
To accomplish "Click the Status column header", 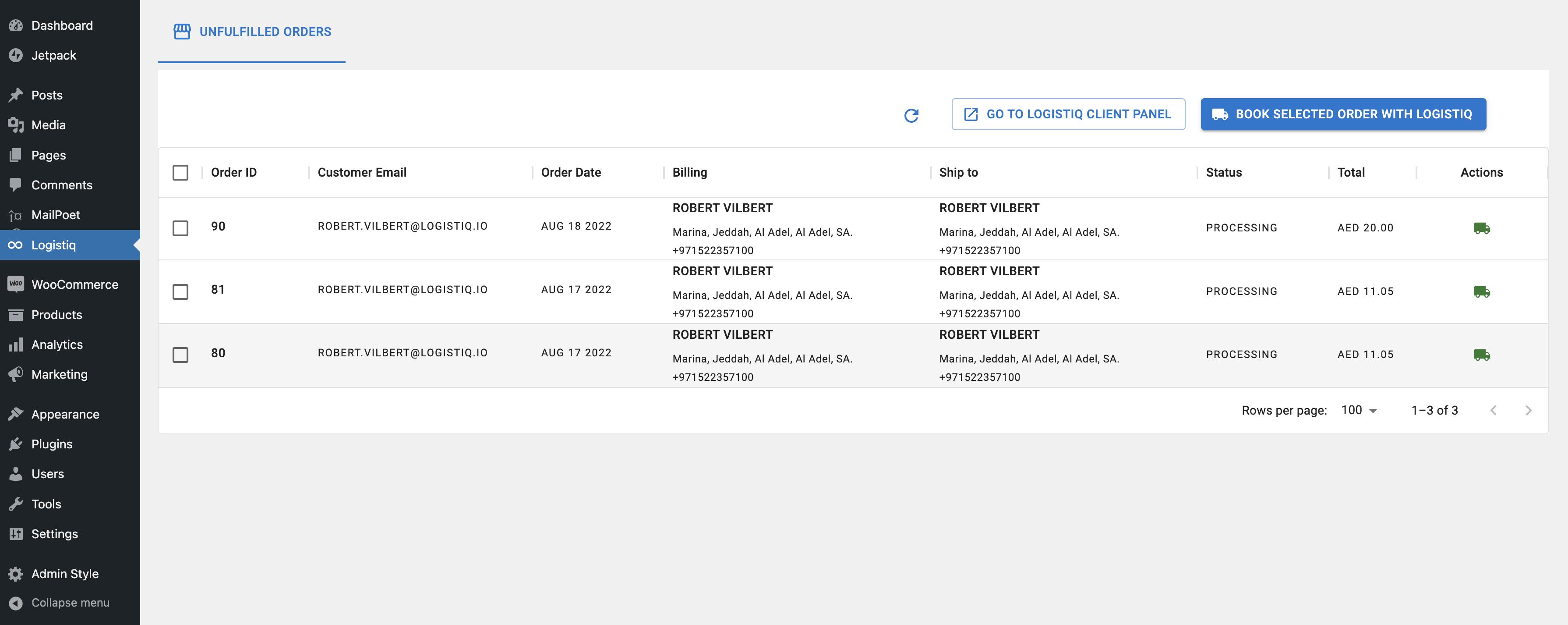I will 1223,172.
